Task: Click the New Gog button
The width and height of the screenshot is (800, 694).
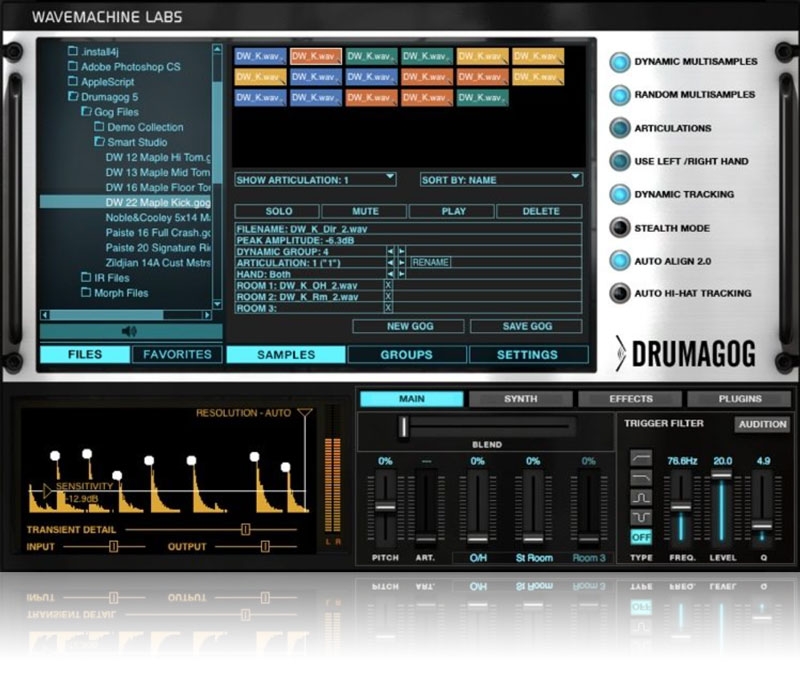Action: (x=409, y=326)
